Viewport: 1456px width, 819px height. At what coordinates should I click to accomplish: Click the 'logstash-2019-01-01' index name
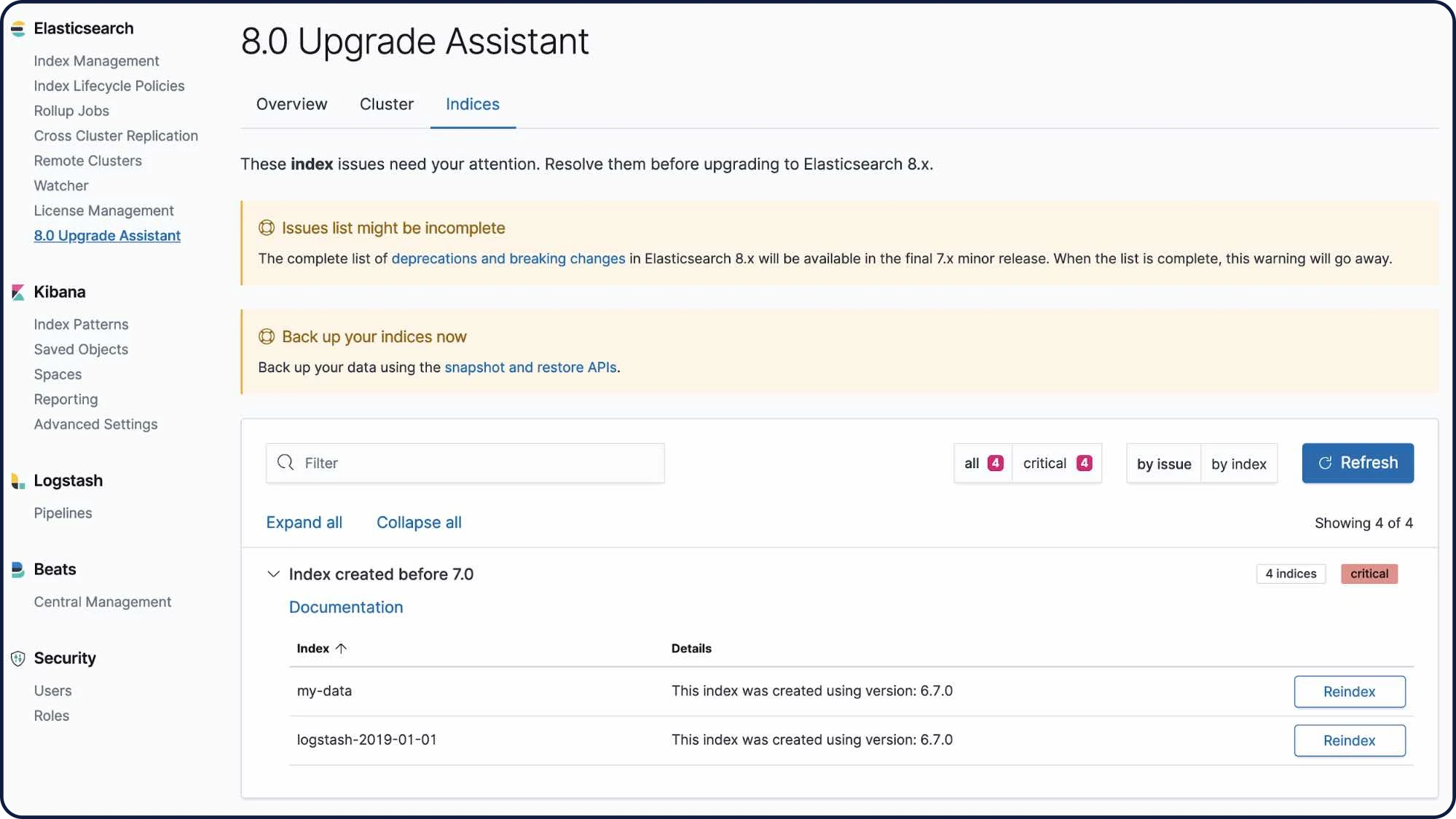pyautogui.click(x=366, y=740)
